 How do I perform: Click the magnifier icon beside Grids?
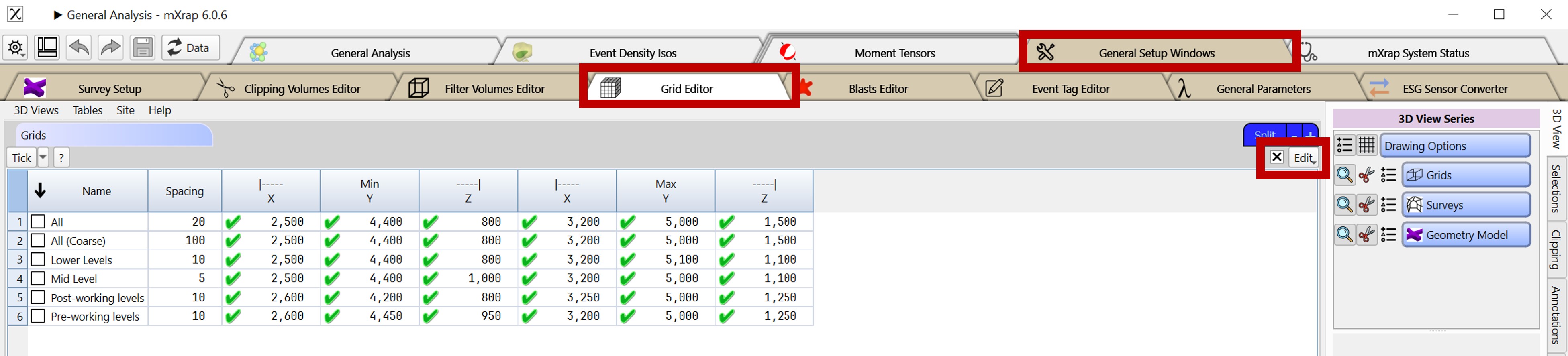pyautogui.click(x=1344, y=175)
